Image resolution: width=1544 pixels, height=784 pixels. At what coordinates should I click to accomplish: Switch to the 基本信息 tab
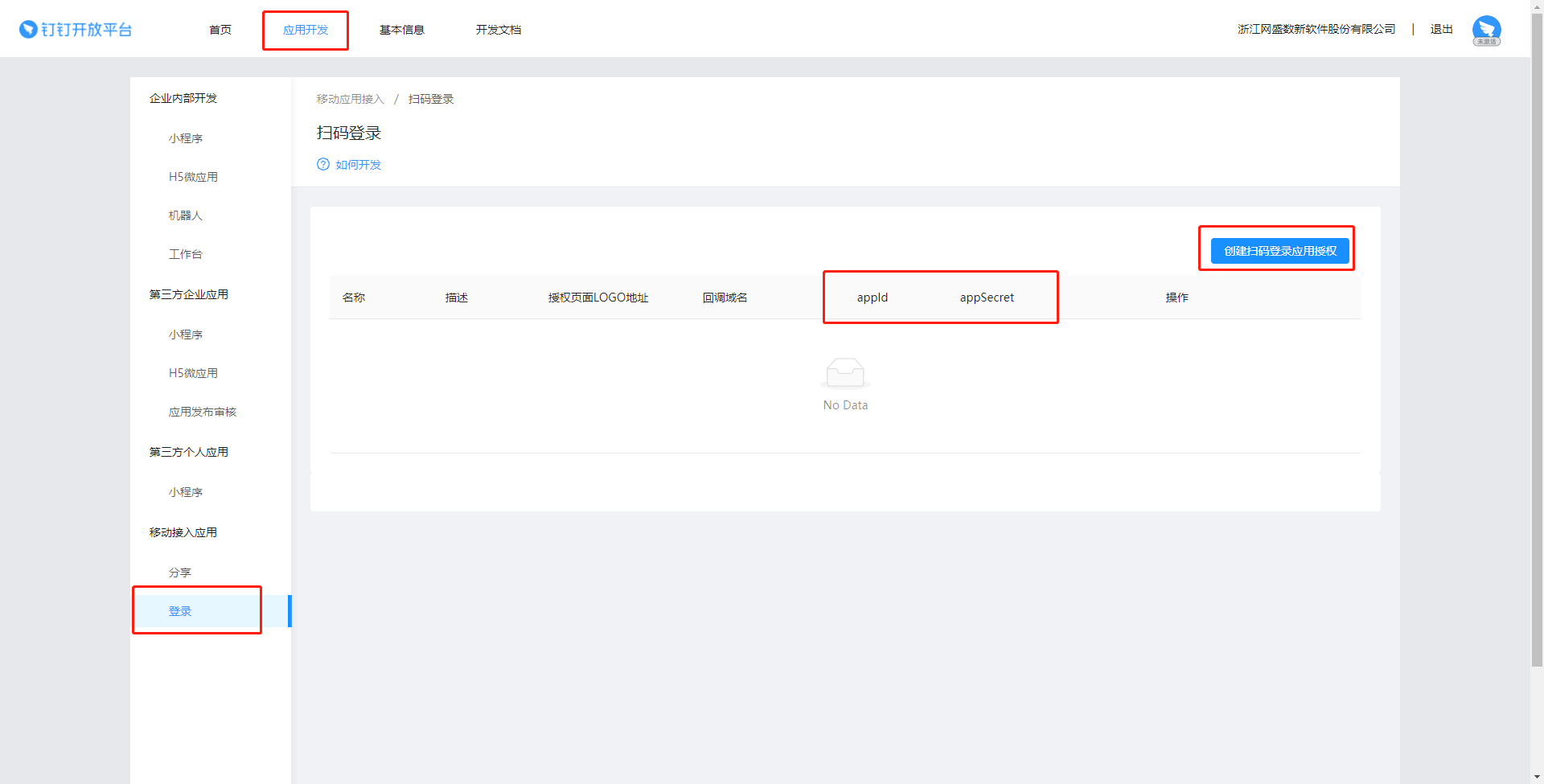point(402,30)
